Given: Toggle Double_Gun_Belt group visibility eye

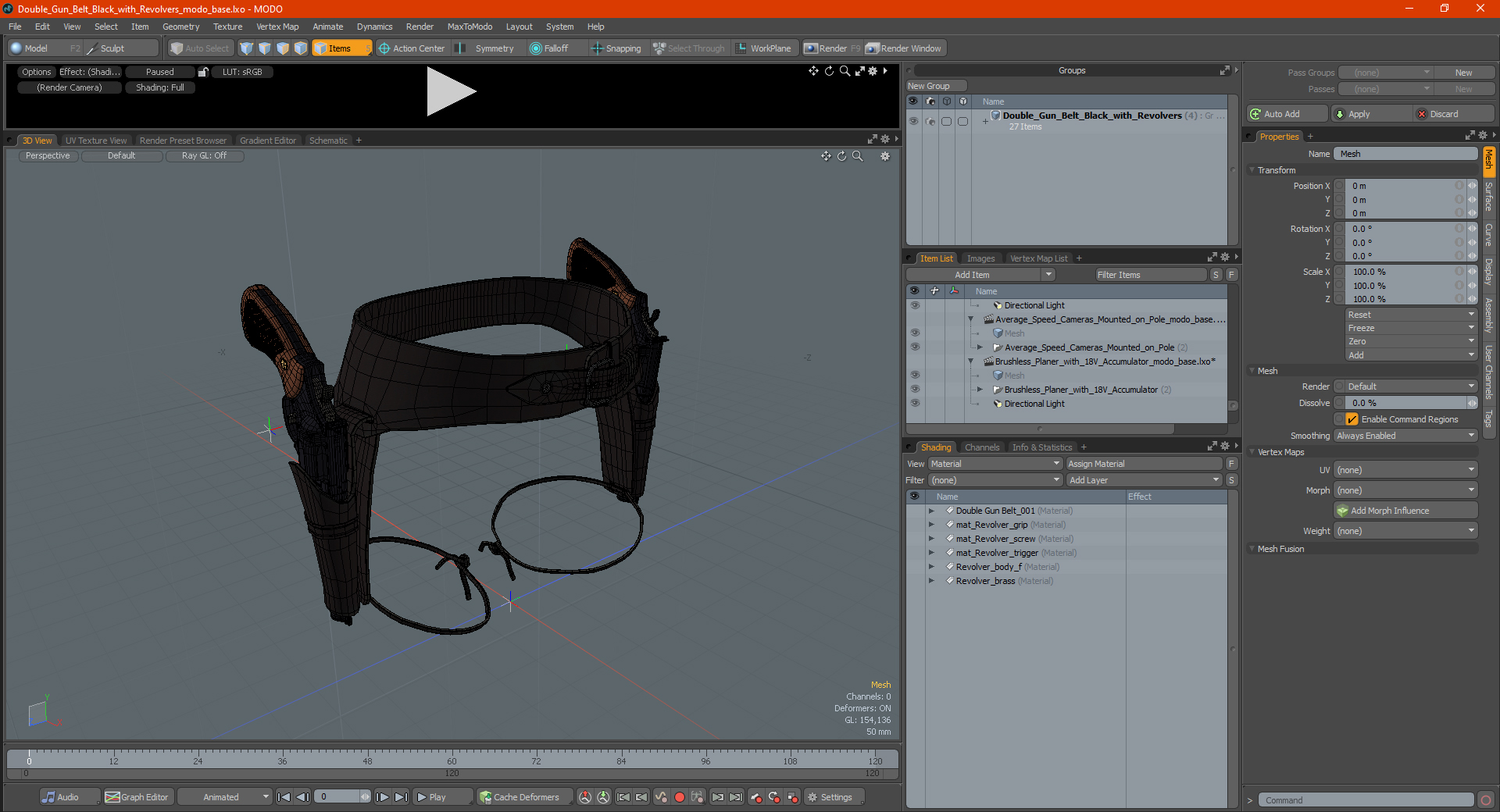Looking at the screenshot, I should tap(913, 121).
